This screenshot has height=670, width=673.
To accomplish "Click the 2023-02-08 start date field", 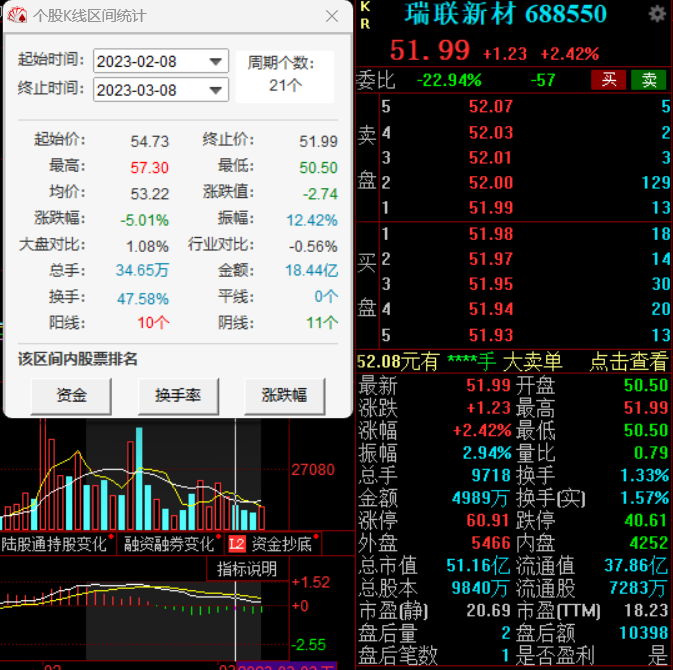I will tap(148, 62).
